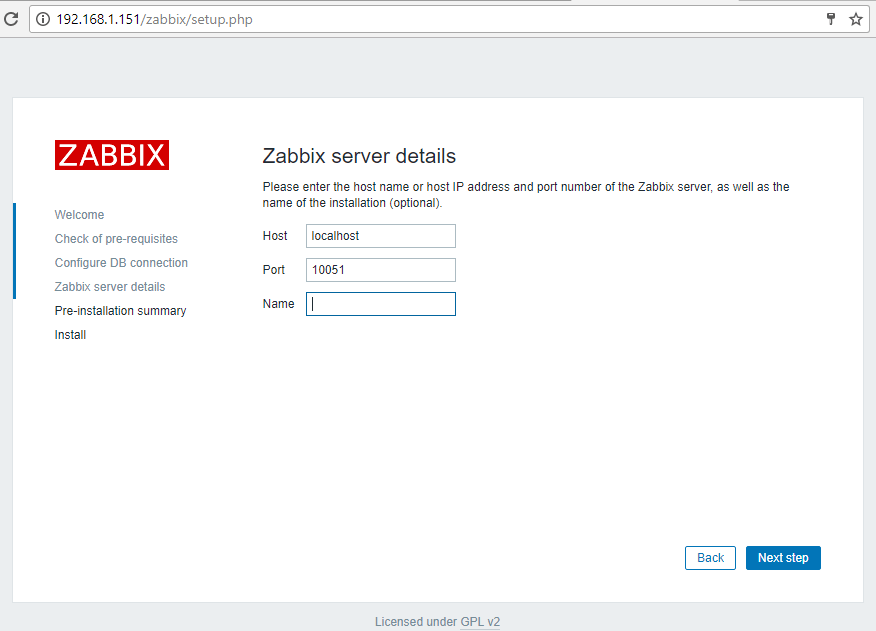Click the Port field label
Viewport: 876px width, 631px height.
tap(274, 270)
